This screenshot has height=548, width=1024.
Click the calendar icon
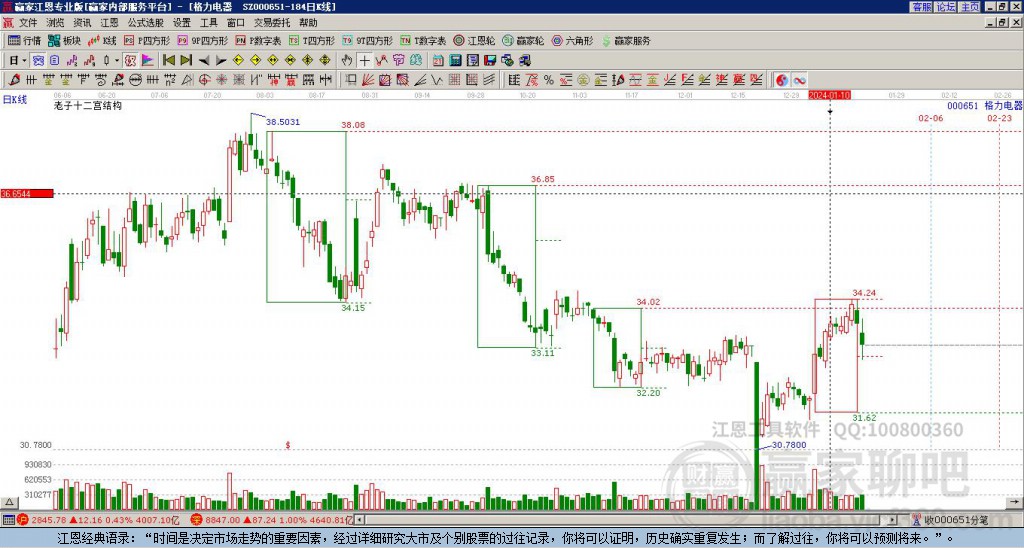tap(438, 61)
